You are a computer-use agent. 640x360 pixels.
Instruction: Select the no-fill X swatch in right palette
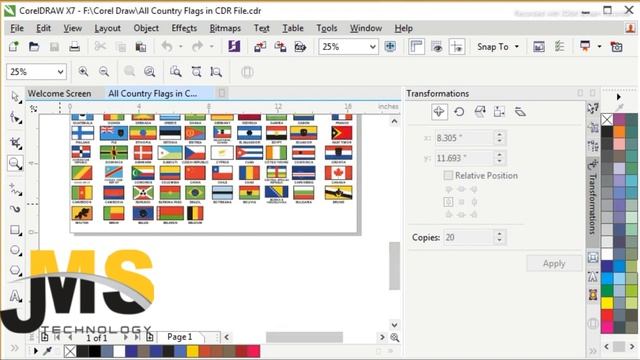pyautogui.click(x=607, y=120)
